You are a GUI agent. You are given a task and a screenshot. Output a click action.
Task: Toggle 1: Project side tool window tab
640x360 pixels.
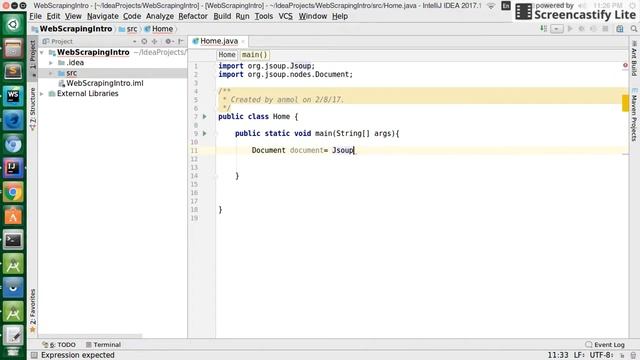pyautogui.click(x=33, y=57)
